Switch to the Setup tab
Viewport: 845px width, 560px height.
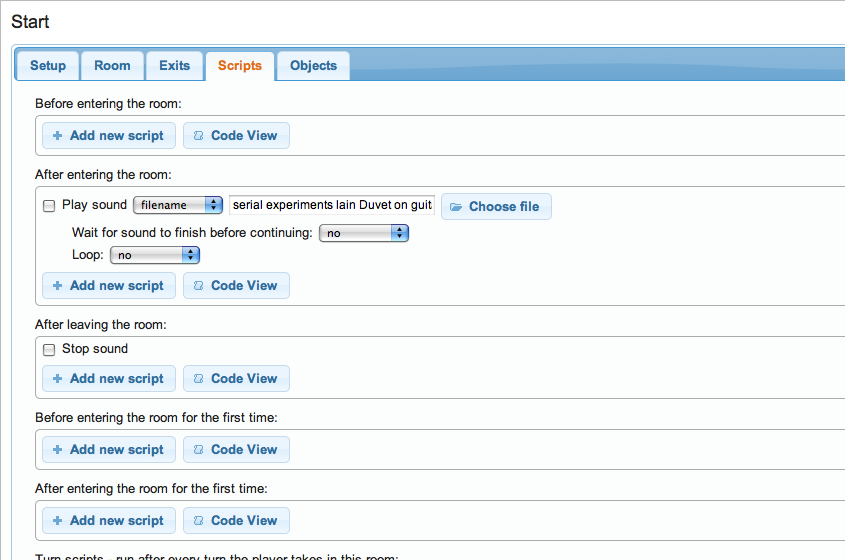48,66
